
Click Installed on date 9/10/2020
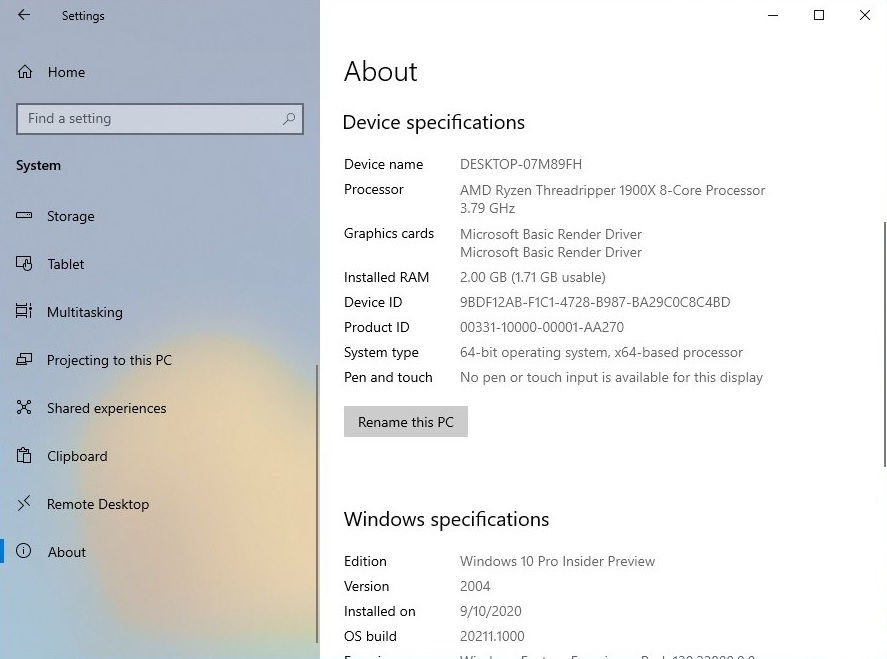490,611
